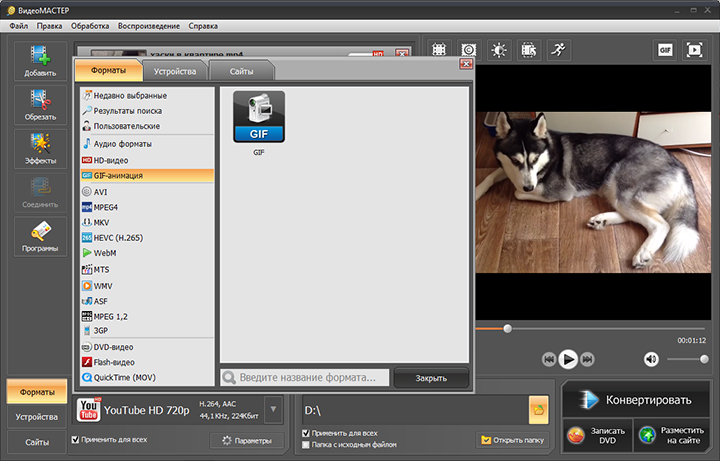Click the volume slider handle

pyautogui.click(x=704, y=359)
